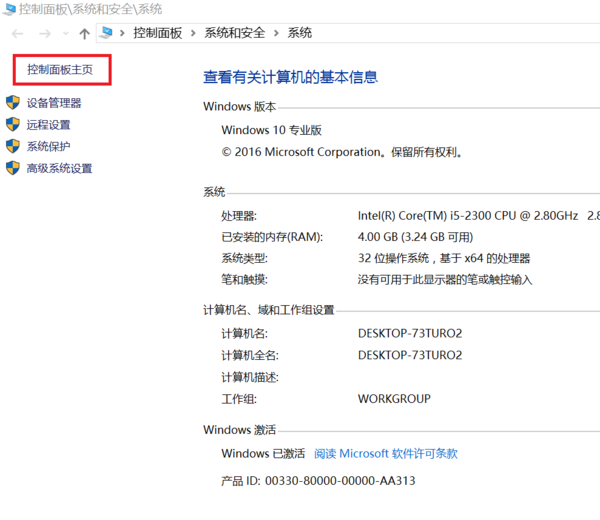Open 阅读 Microsoft 软件许可条款 link
This screenshot has width=600, height=520.
click(386, 453)
